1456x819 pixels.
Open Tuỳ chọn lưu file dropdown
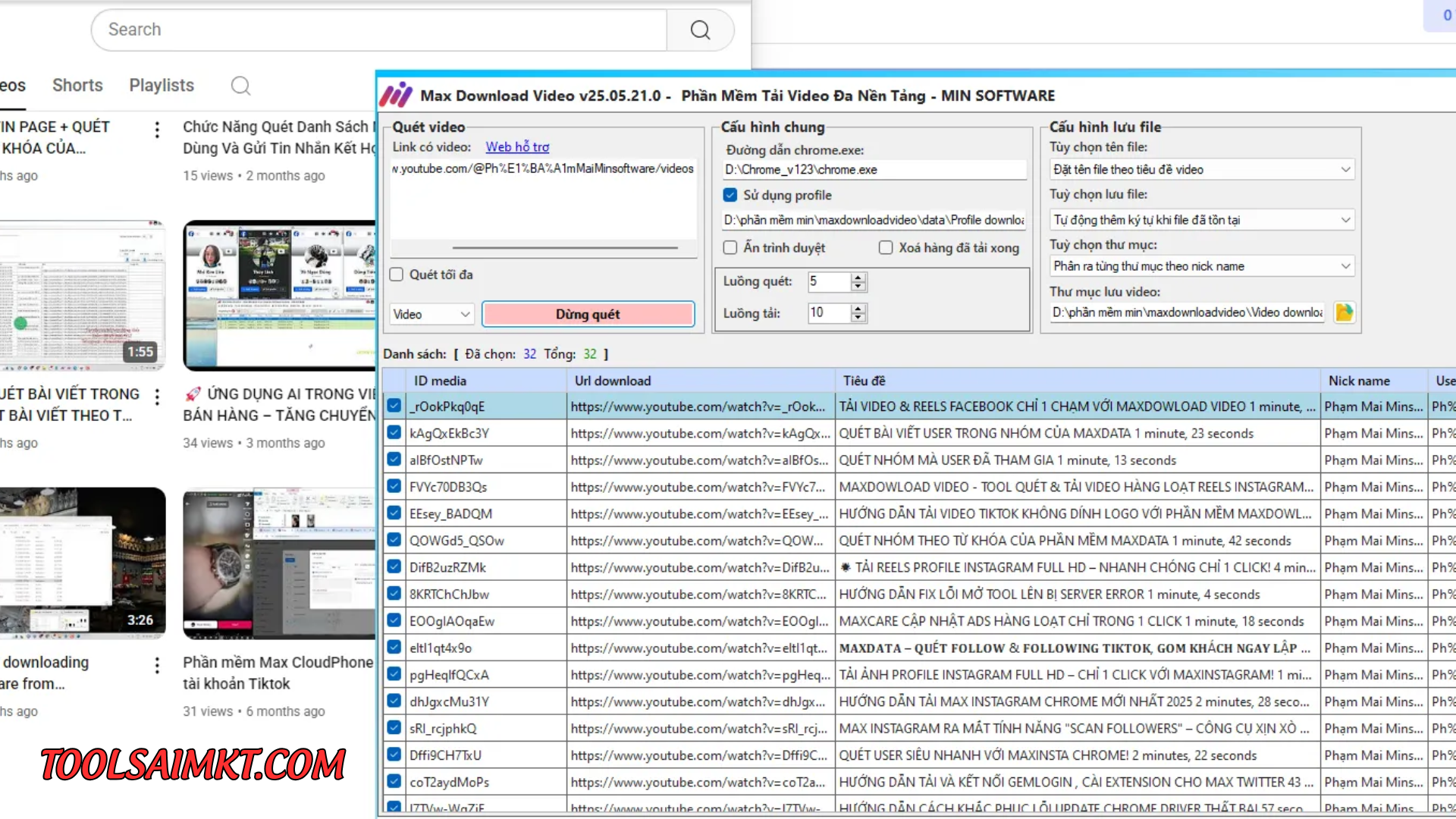(x=1202, y=220)
